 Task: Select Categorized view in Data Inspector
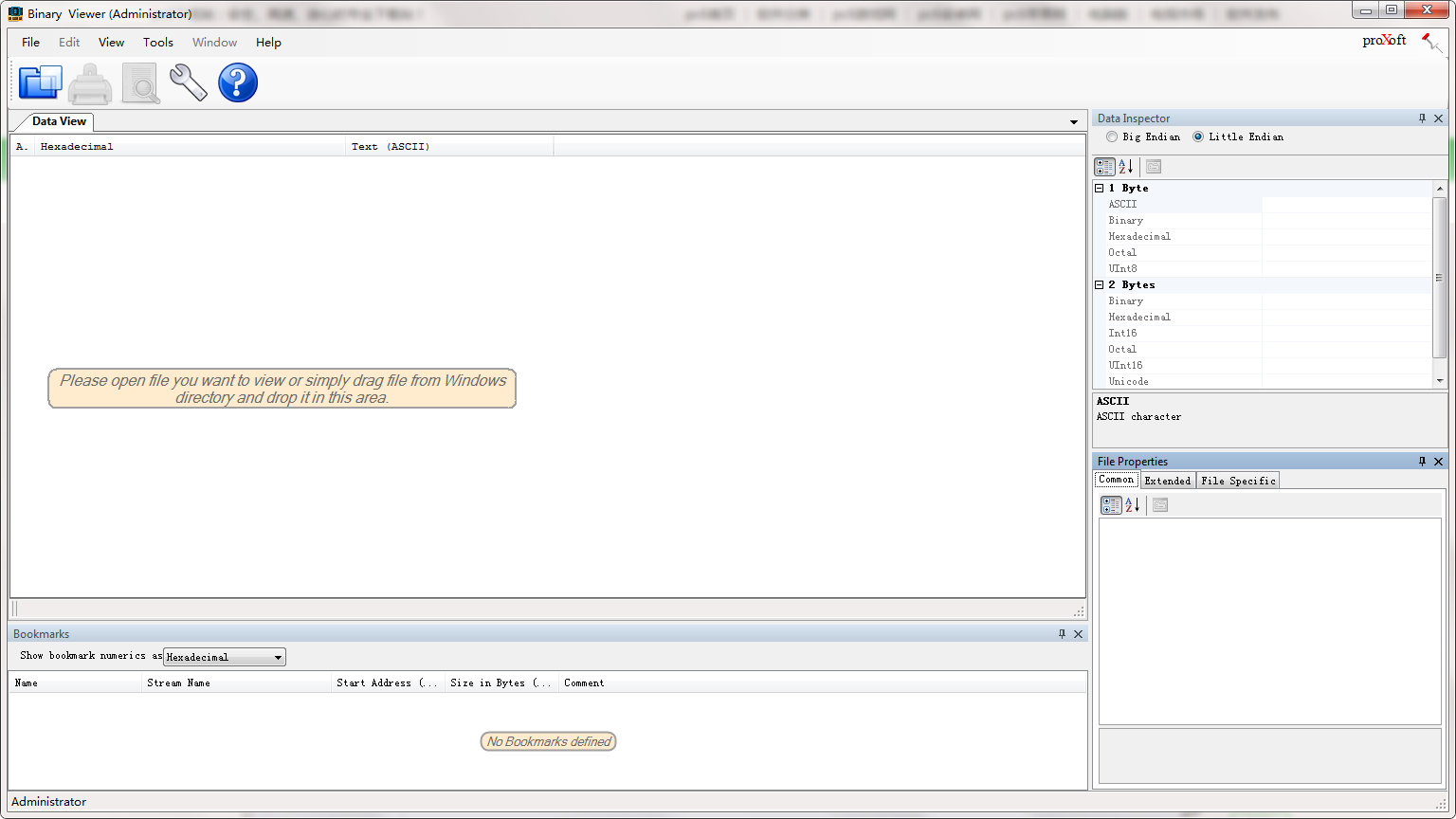pyautogui.click(x=1105, y=167)
